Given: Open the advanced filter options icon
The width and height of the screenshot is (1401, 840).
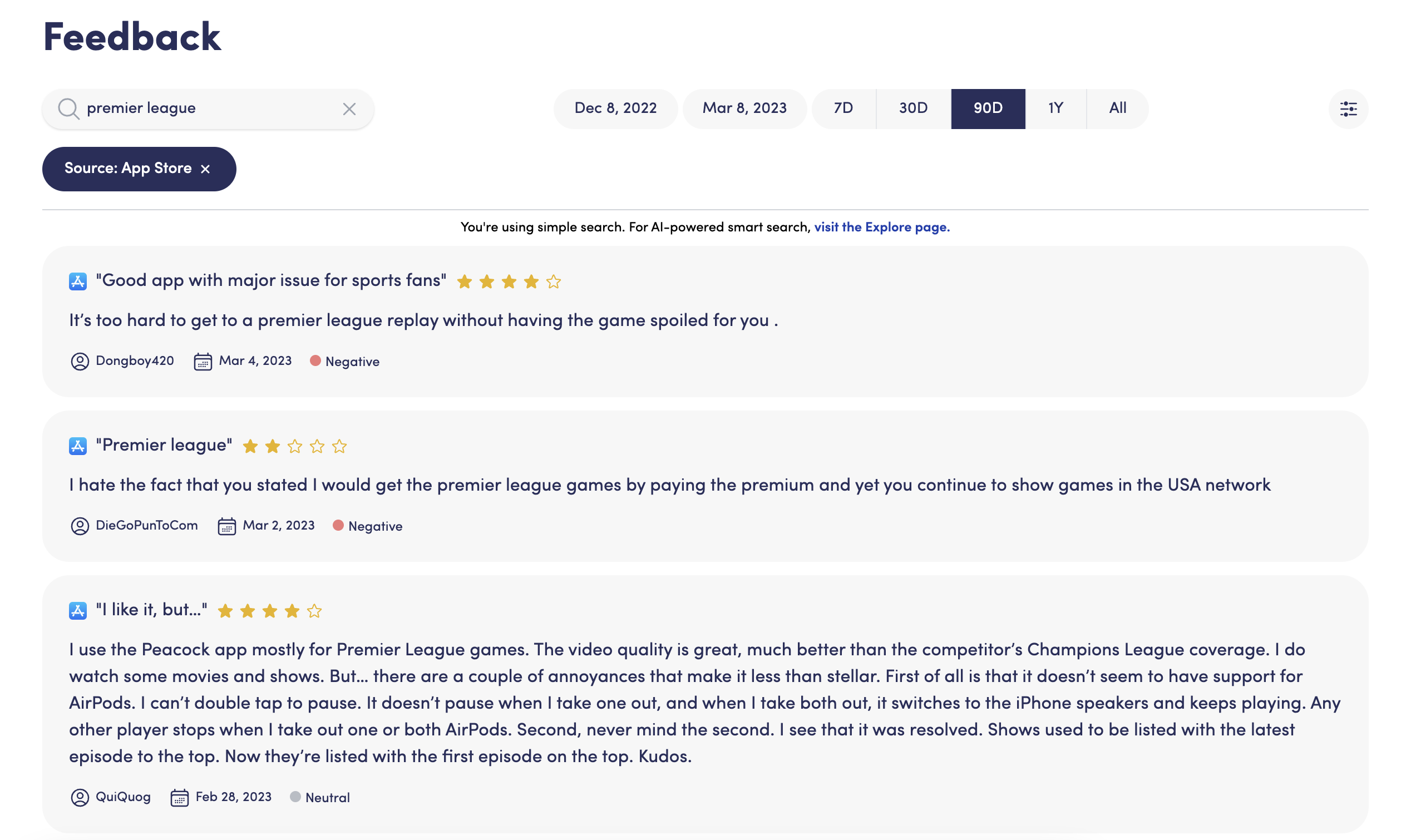Looking at the screenshot, I should pyautogui.click(x=1349, y=108).
